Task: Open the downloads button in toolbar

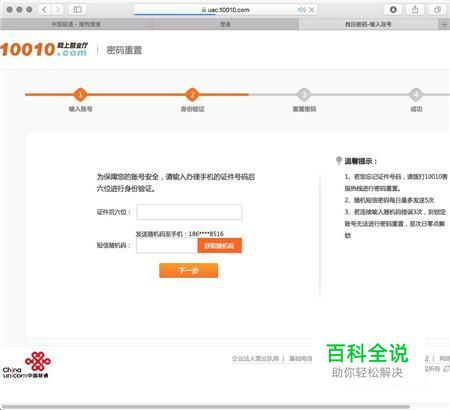Action: [x=393, y=10]
